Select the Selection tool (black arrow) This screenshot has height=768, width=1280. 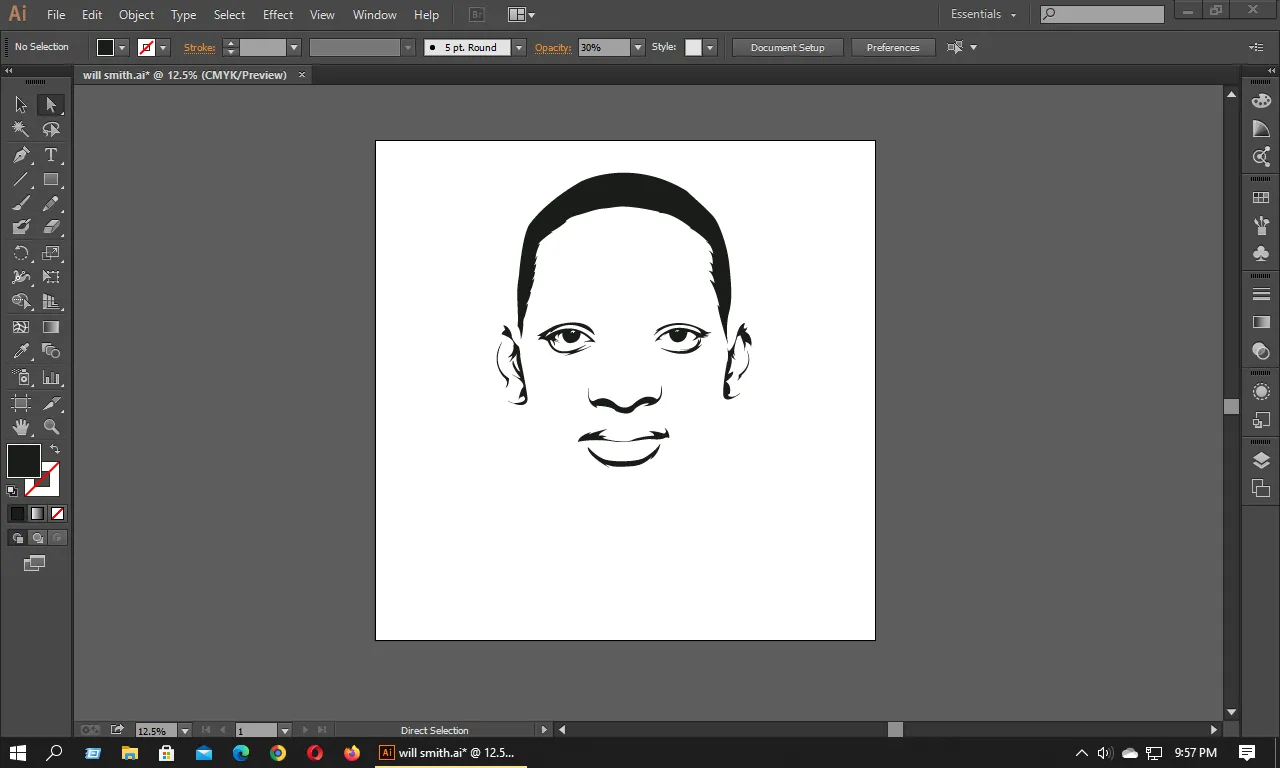coord(21,105)
